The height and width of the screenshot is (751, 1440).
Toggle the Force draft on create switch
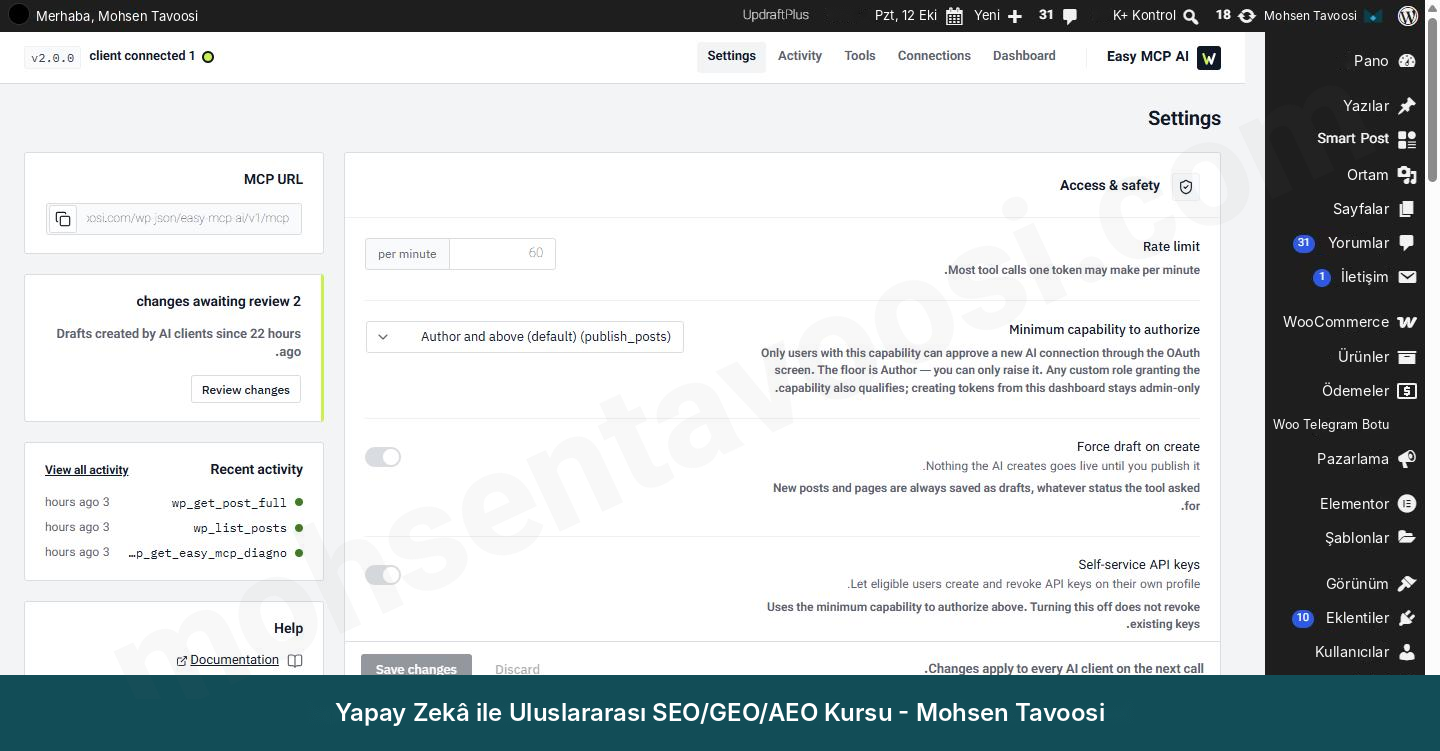(383, 457)
